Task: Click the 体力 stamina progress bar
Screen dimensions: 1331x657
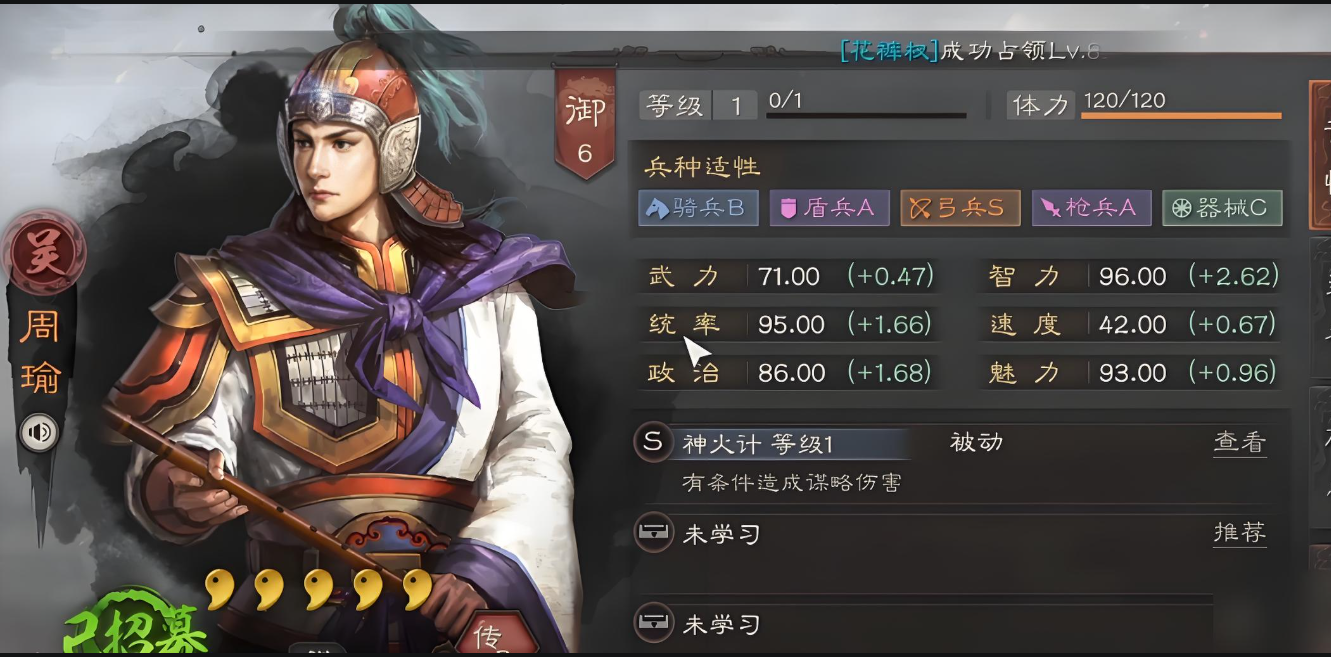Action: point(1181,116)
